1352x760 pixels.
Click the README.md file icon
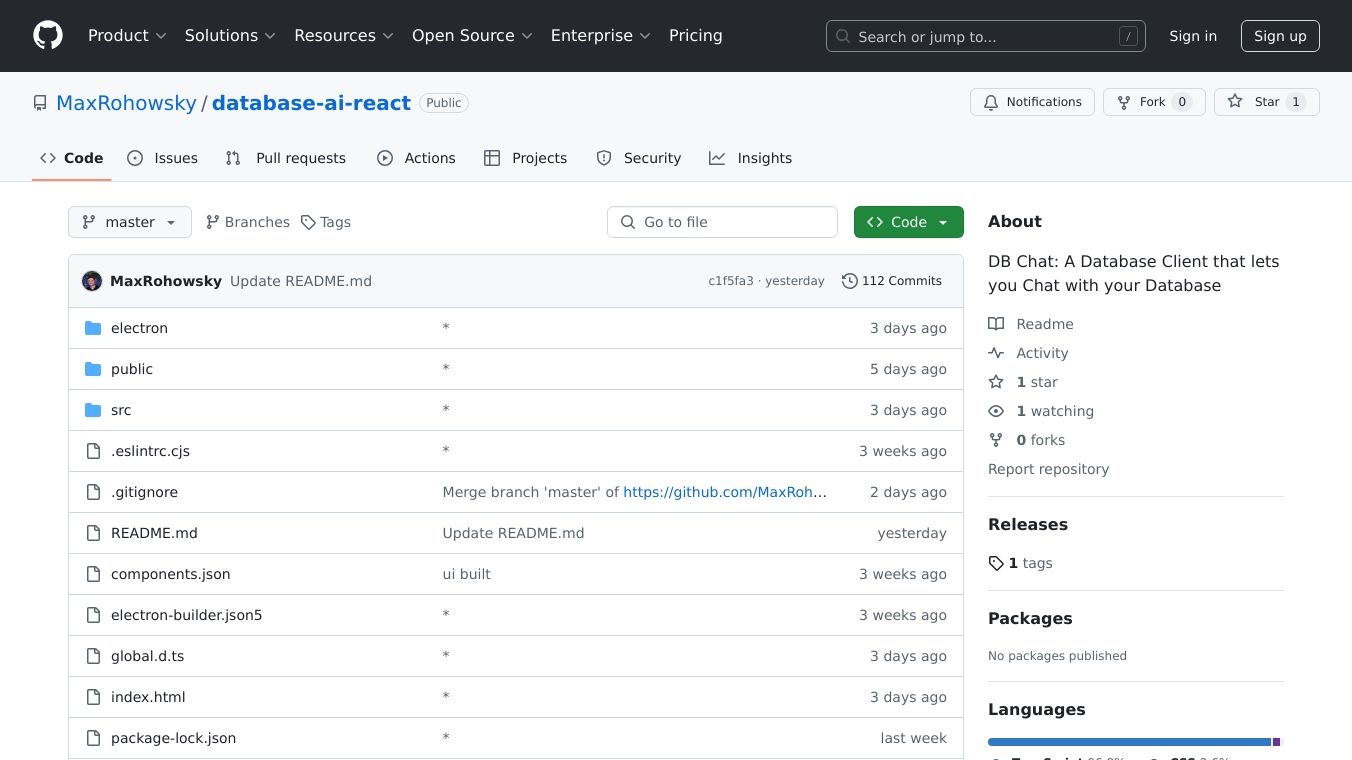93,533
